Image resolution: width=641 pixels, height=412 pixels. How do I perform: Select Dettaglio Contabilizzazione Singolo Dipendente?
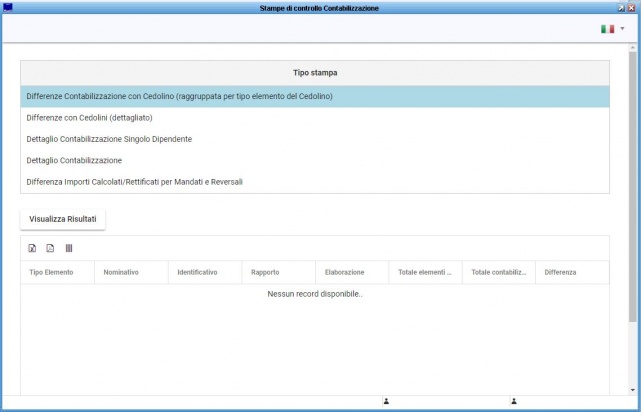point(315,139)
